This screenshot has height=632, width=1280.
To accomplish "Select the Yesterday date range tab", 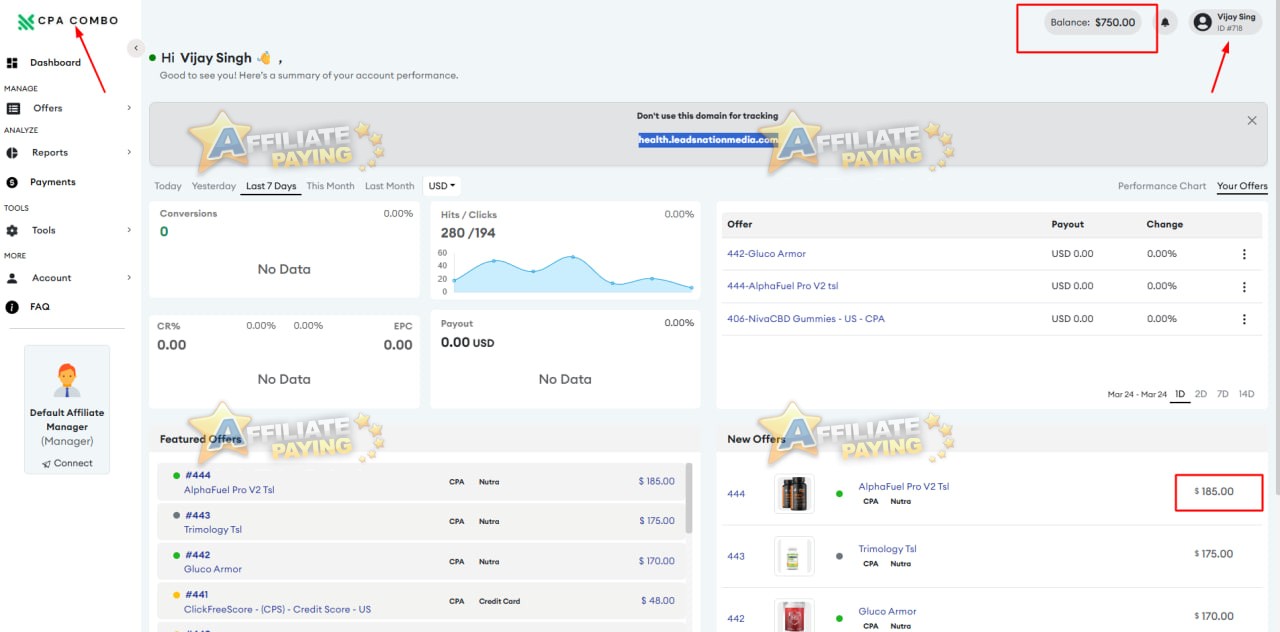I will pos(214,186).
